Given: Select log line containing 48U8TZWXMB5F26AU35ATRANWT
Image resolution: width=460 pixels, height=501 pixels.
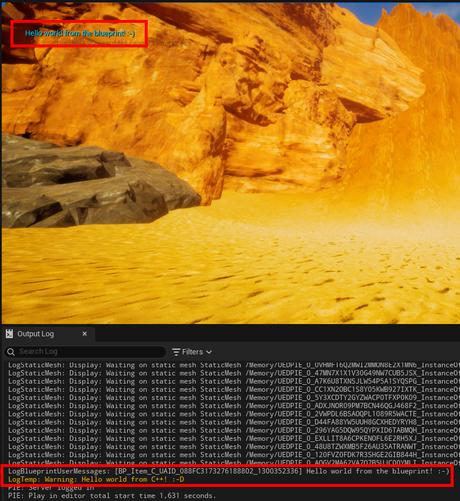Looking at the screenshot, I should 233,447.
